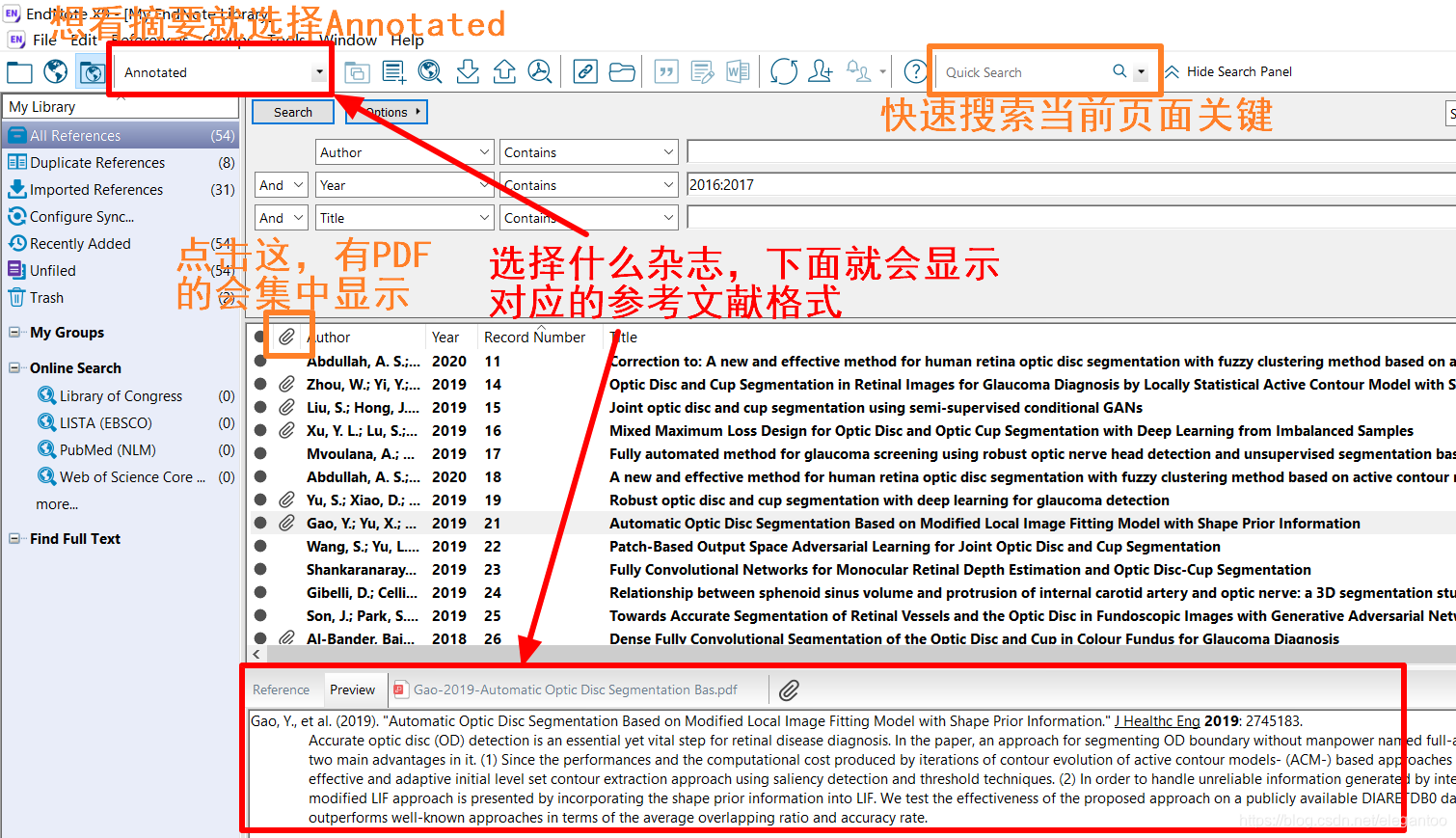Click Activity Feed bell-person icon

click(858, 71)
